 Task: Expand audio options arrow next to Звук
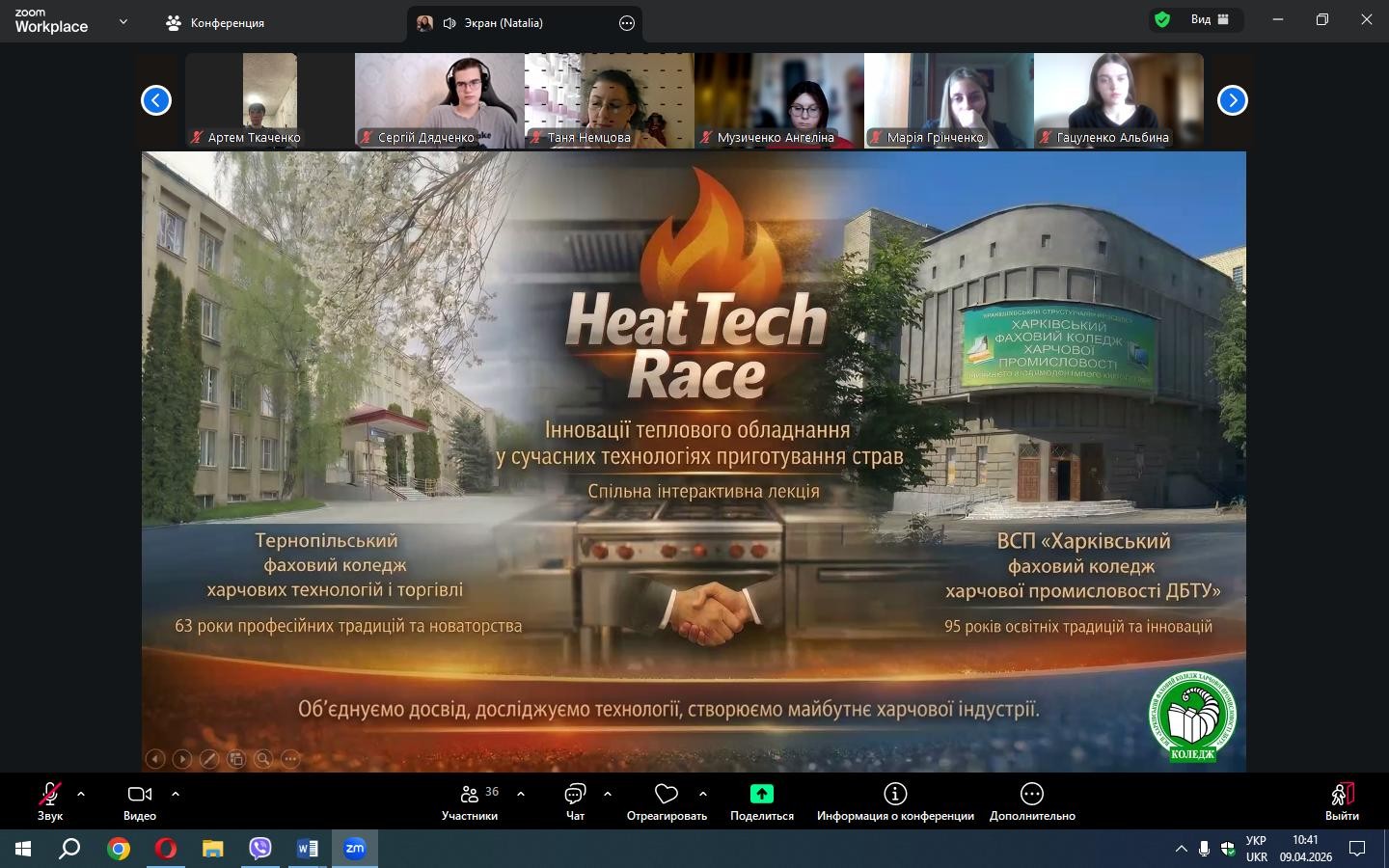tap(81, 794)
